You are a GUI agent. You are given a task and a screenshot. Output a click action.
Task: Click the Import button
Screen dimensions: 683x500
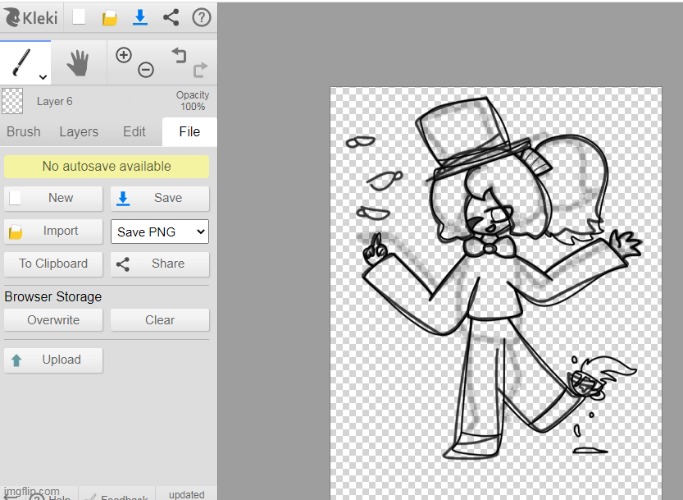point(53,231)
